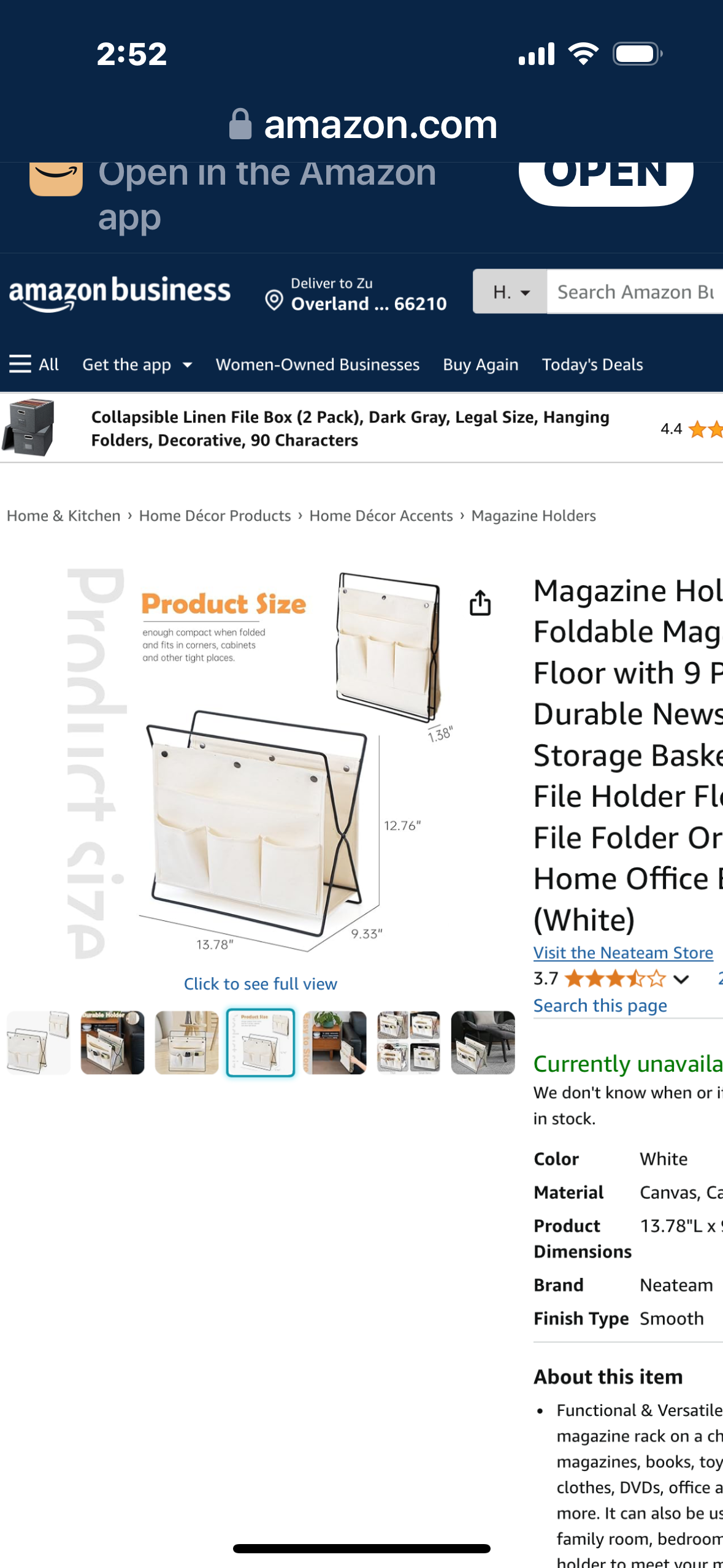This screenshot has height=1568, width=723.
Task: Expand the rating breakdown chevron
Action: (x=681, y=978)
